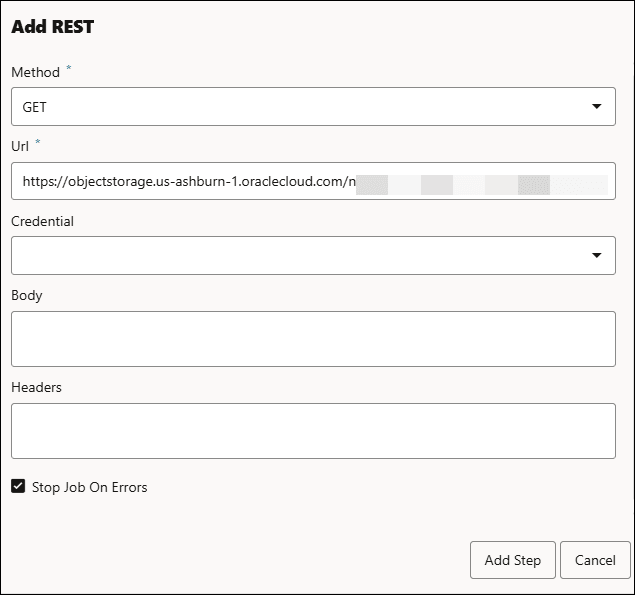This screenshot has width=635, height=595.
Task: Focus the Headers text area
Action: (x=313, y=430)
